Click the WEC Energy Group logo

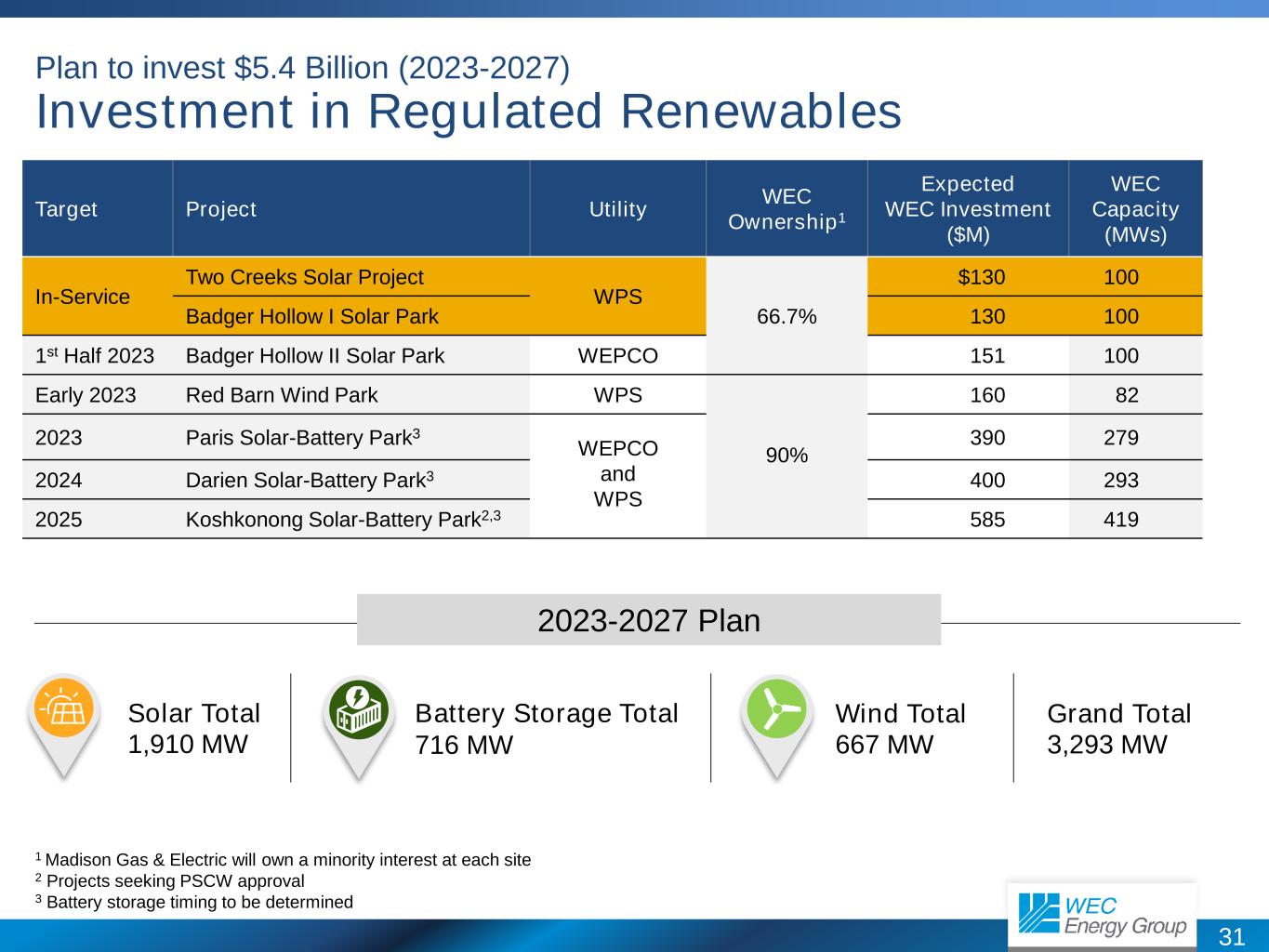pos(1102,914)
